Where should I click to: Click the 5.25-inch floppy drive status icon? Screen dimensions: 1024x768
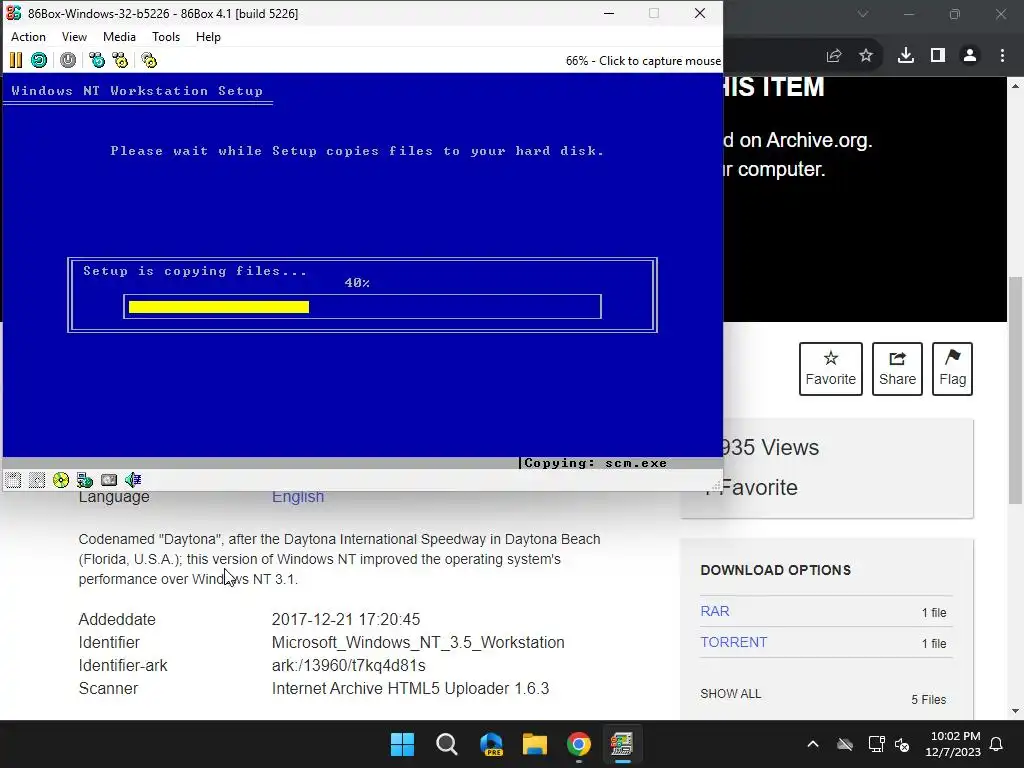[37, 480]
